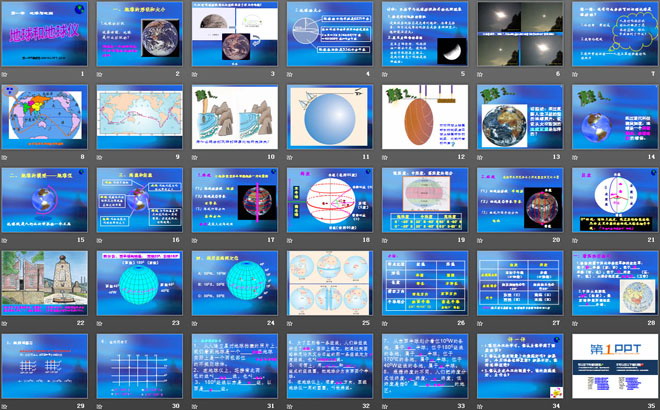
Task: Click the animation star icon under slide 12
Action: point(385,157)
